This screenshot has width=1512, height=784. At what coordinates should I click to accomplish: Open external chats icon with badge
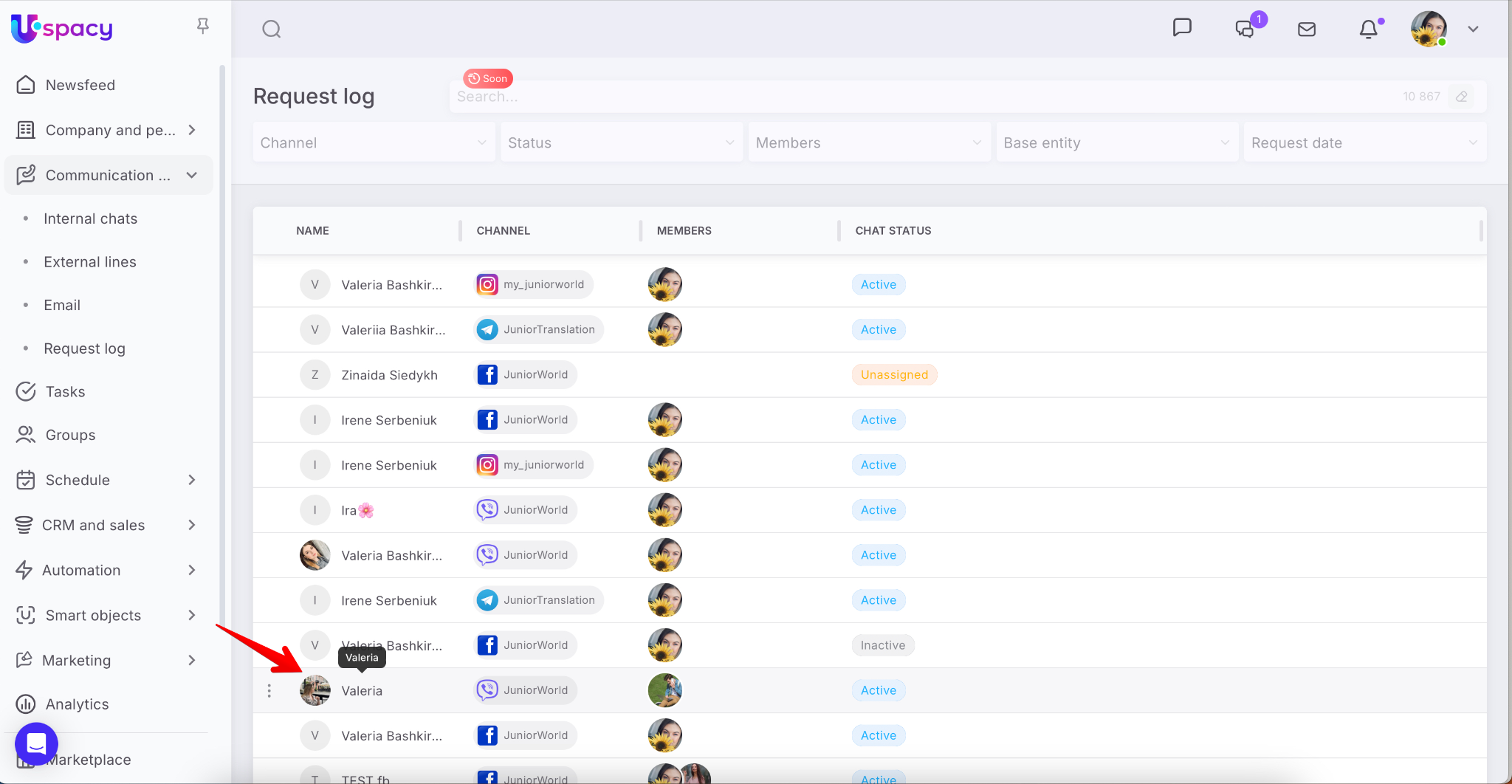pos(1245,30)
